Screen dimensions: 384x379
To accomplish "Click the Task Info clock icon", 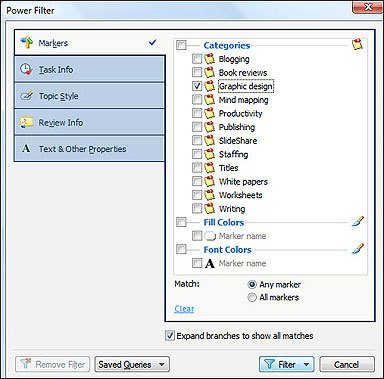I will [26, 69].
